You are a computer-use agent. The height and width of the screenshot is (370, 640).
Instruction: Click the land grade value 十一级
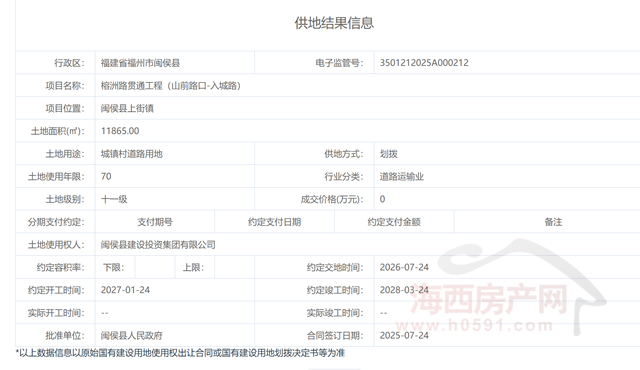114,199
